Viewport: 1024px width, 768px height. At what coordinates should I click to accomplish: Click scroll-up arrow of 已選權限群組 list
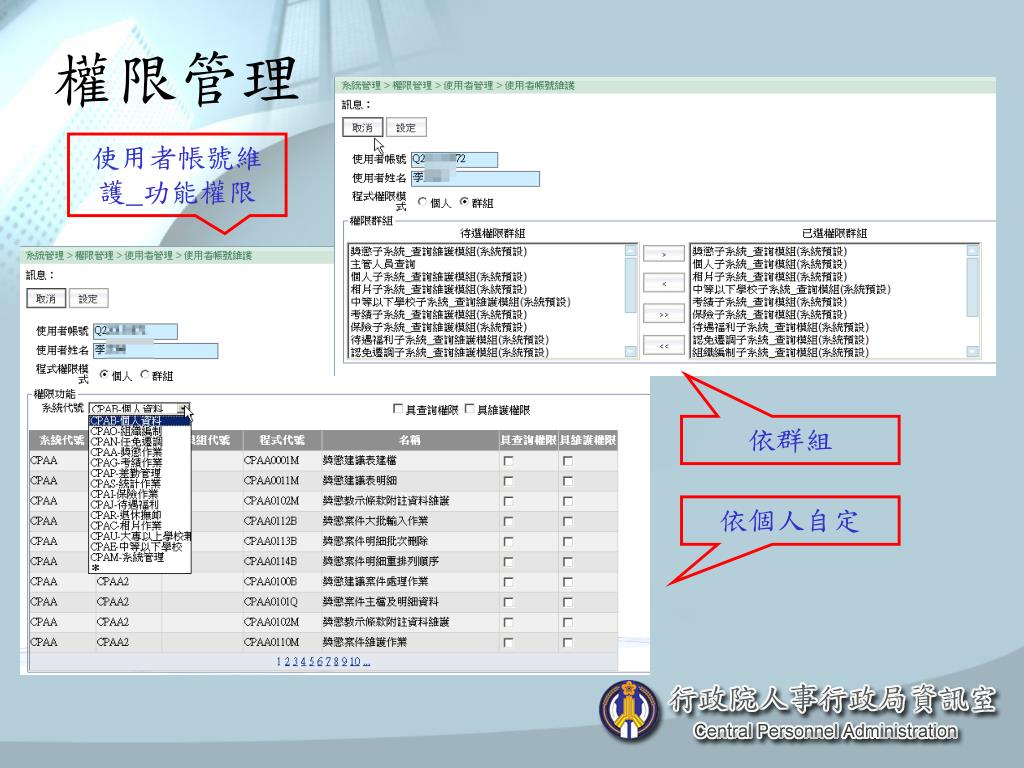tap(972, 250)
